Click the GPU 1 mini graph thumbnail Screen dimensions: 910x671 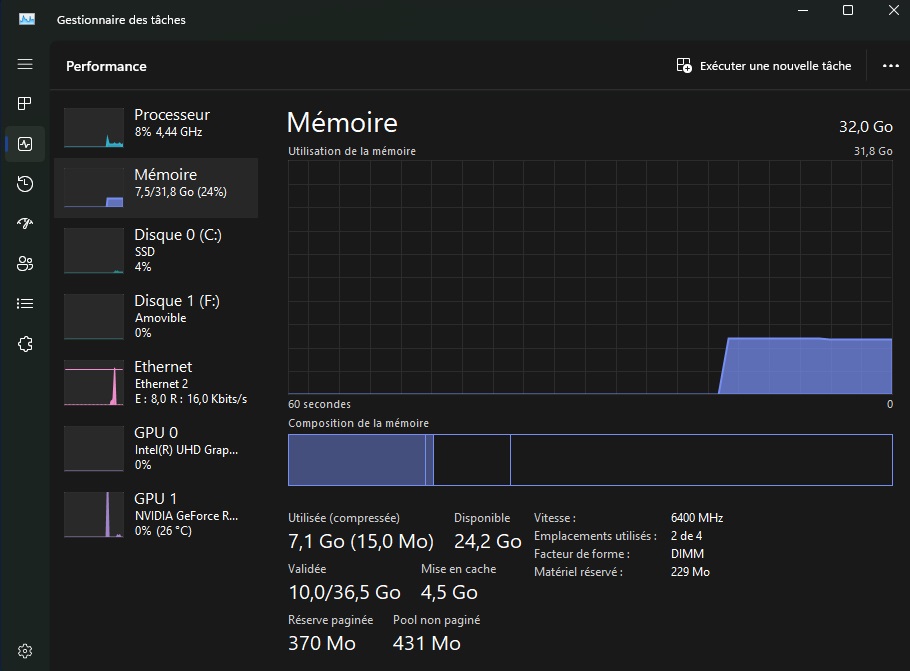point(93,515)
